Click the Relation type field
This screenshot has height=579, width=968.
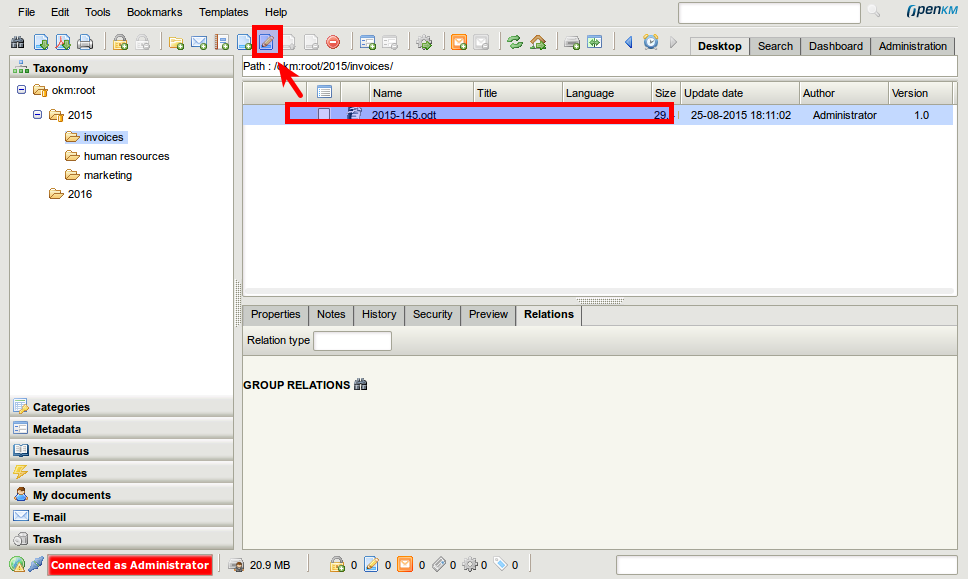click(352, 341)
